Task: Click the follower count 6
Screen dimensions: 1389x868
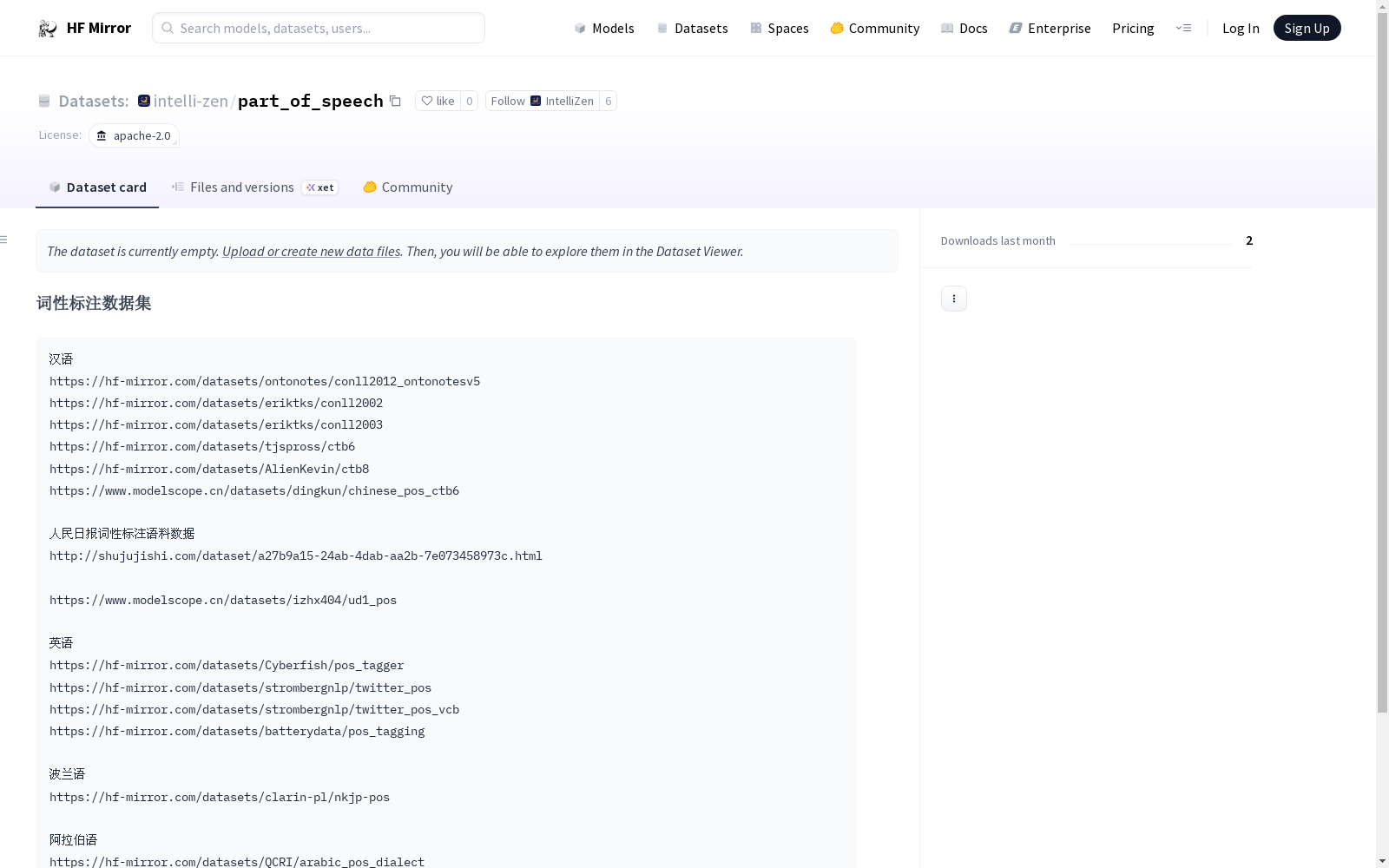Action: [608, 101]
